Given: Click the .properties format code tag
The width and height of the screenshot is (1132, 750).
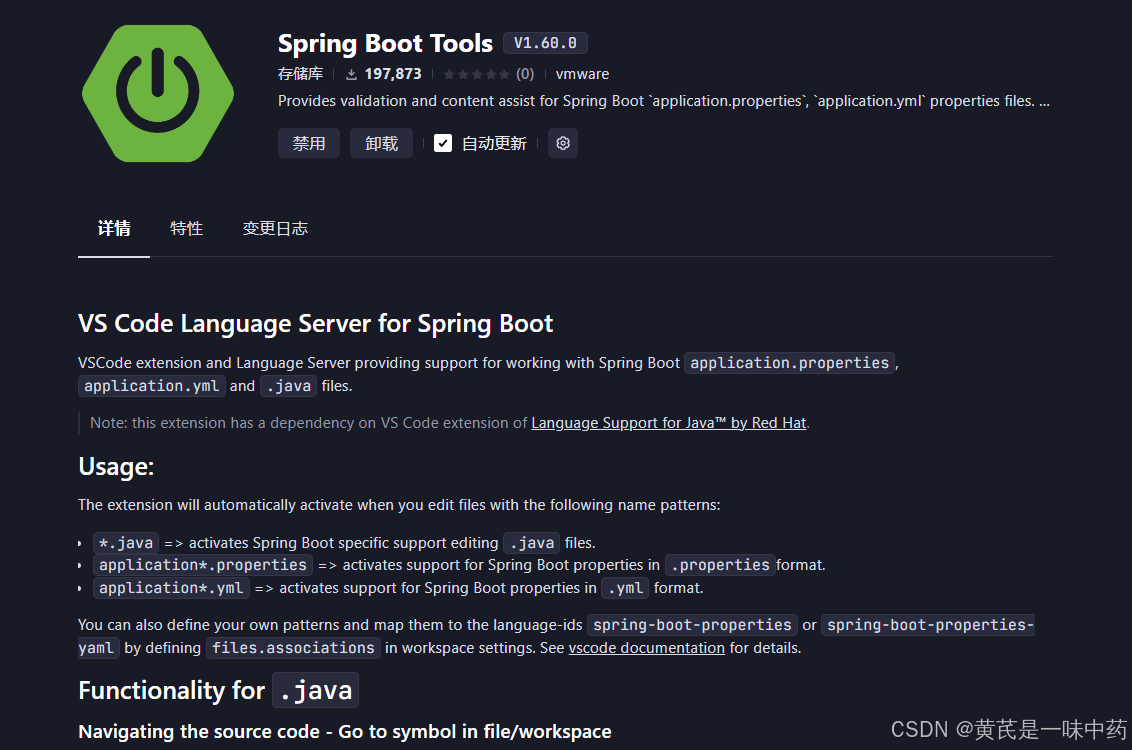Looking at the screenshot, I should coord(720,565).
